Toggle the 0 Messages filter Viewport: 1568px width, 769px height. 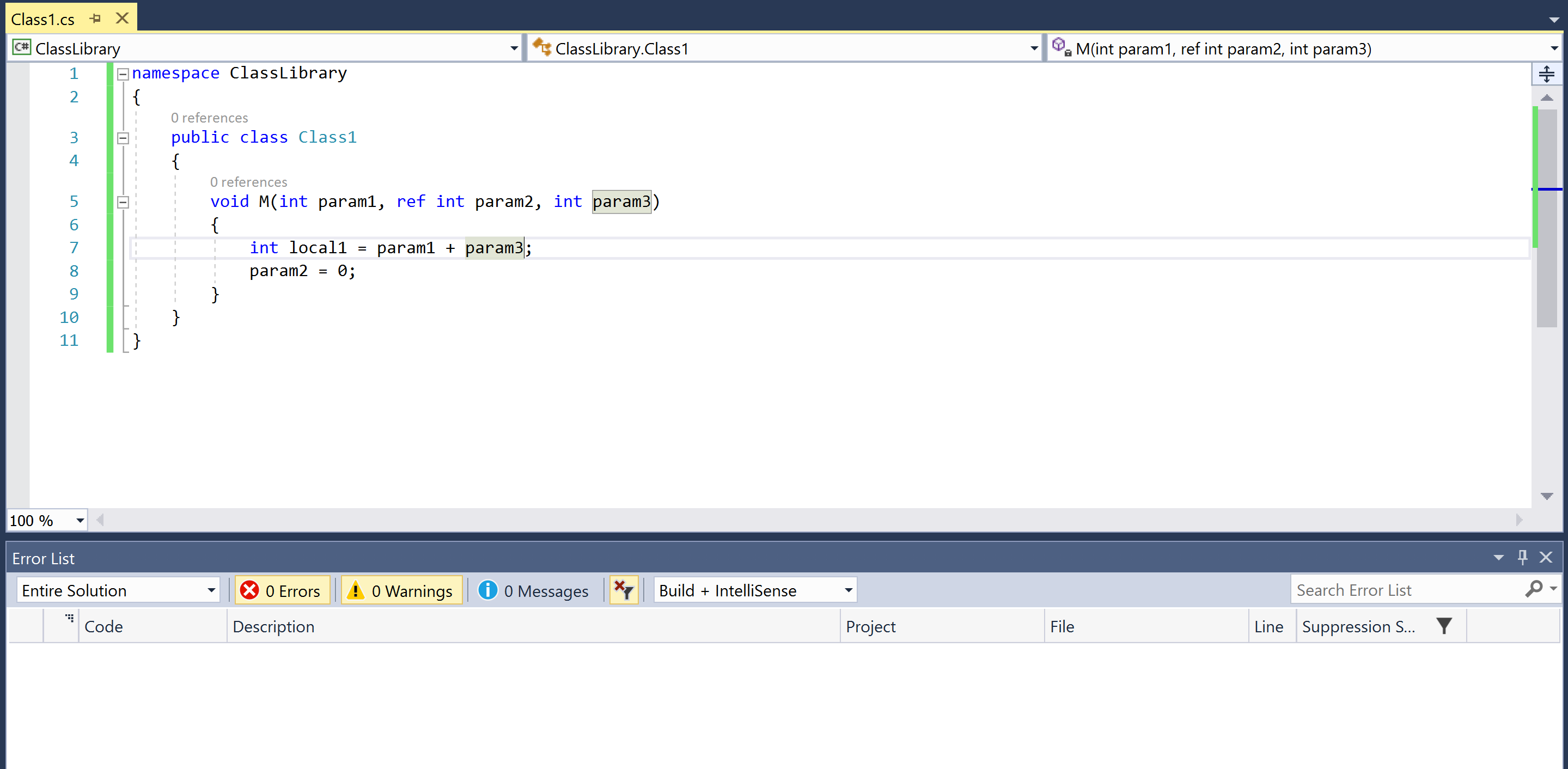tap(534, 590)
